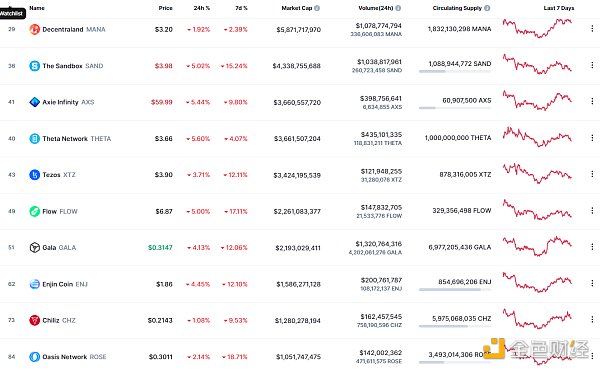Click the Theta Network logo icon
Screen dimensions: 600x370
click(x=34, y=139)
